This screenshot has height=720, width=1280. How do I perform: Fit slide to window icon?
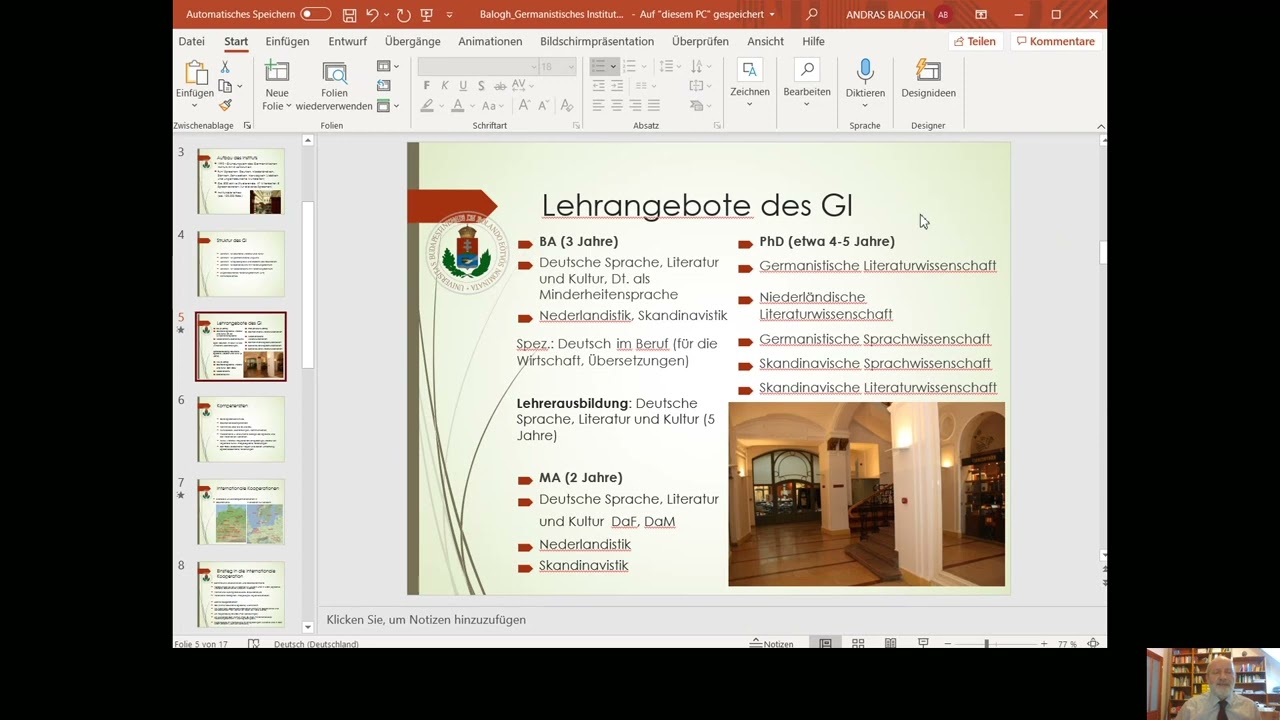1093,643
